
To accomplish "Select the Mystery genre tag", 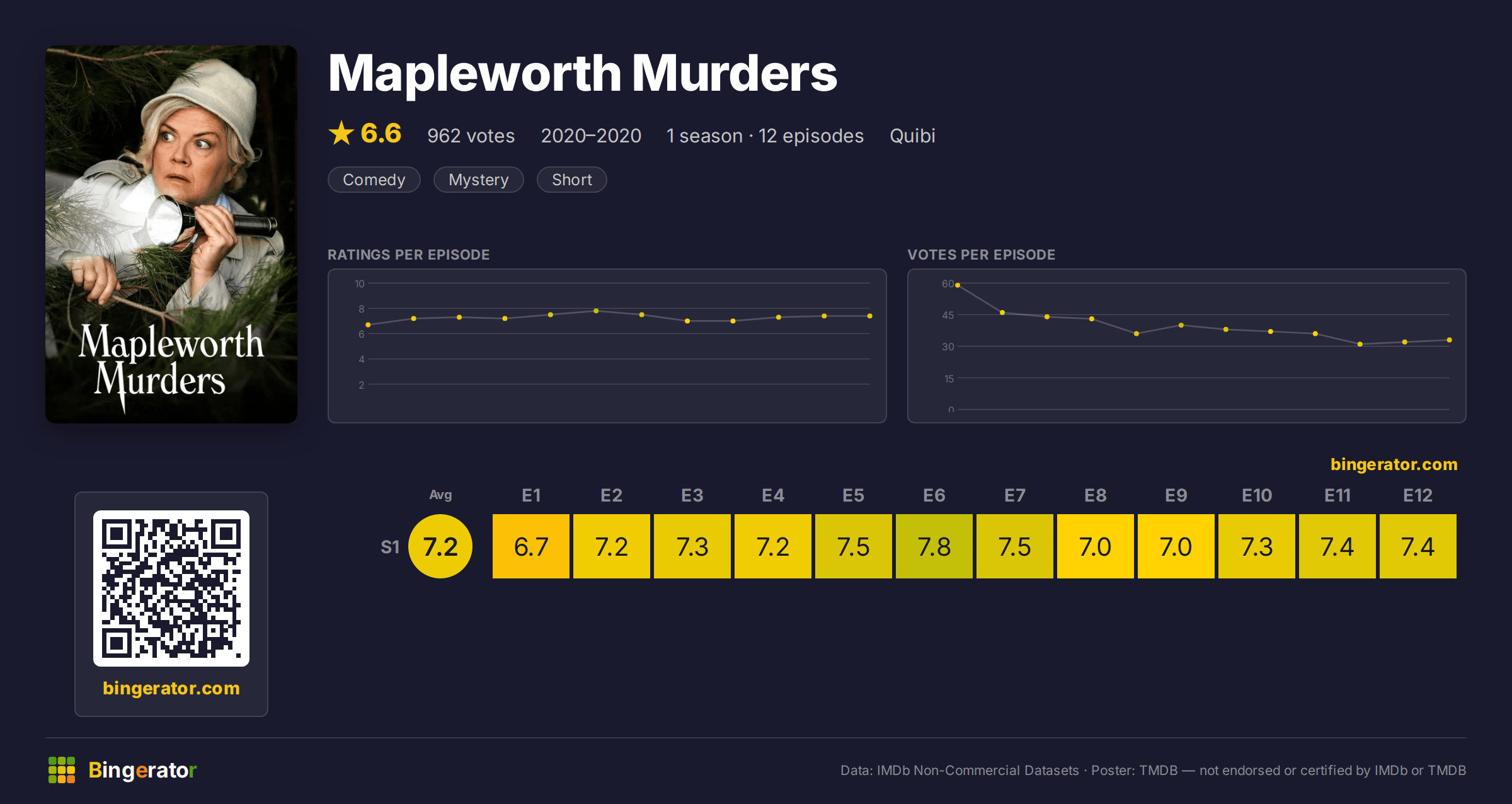I will tap(479, 180).
